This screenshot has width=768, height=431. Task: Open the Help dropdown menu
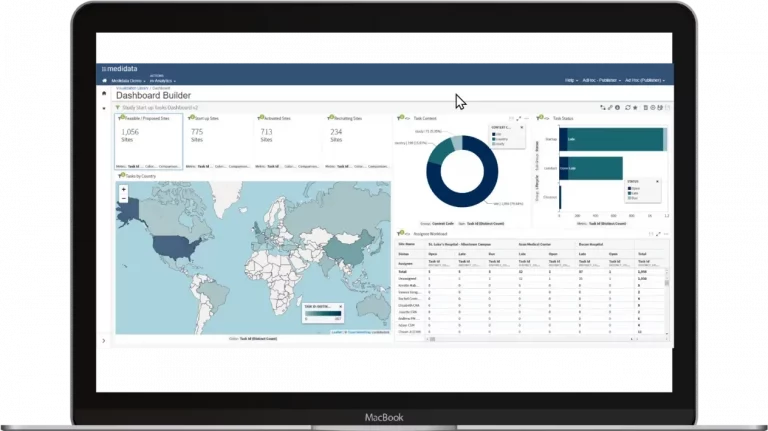571,80
